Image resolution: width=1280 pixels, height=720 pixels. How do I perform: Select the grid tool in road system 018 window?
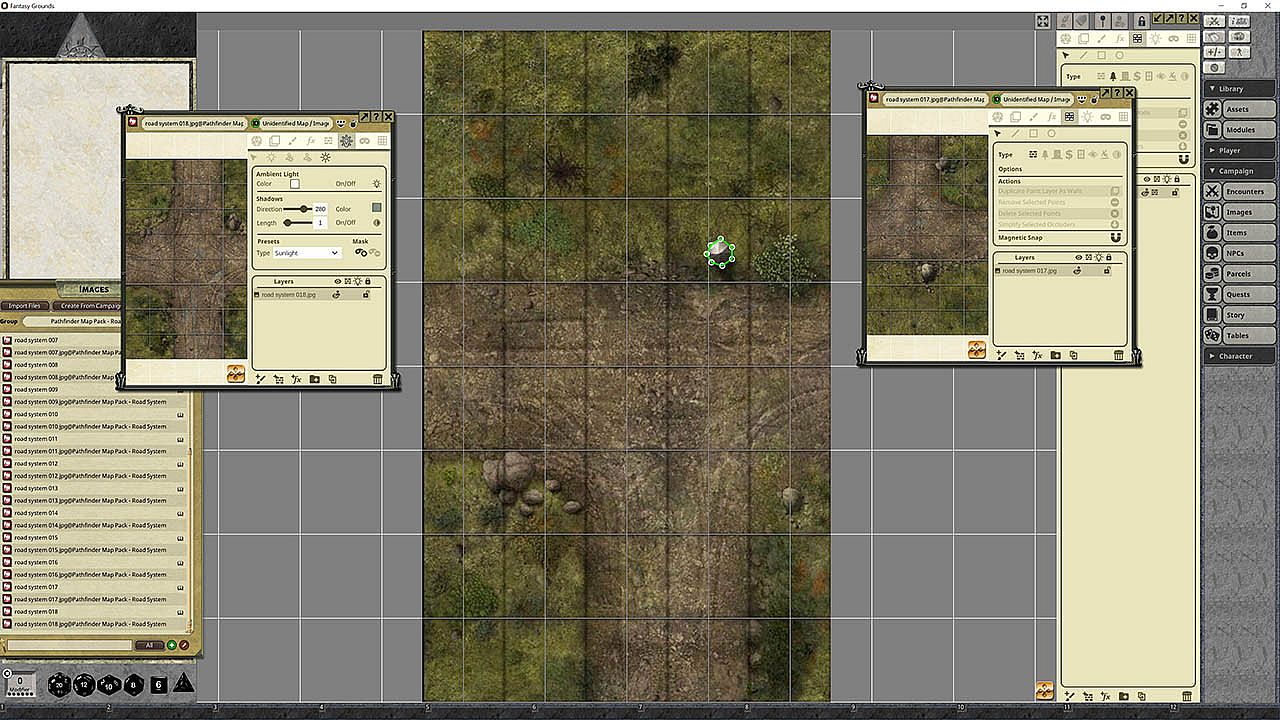(x=382, y=141)
